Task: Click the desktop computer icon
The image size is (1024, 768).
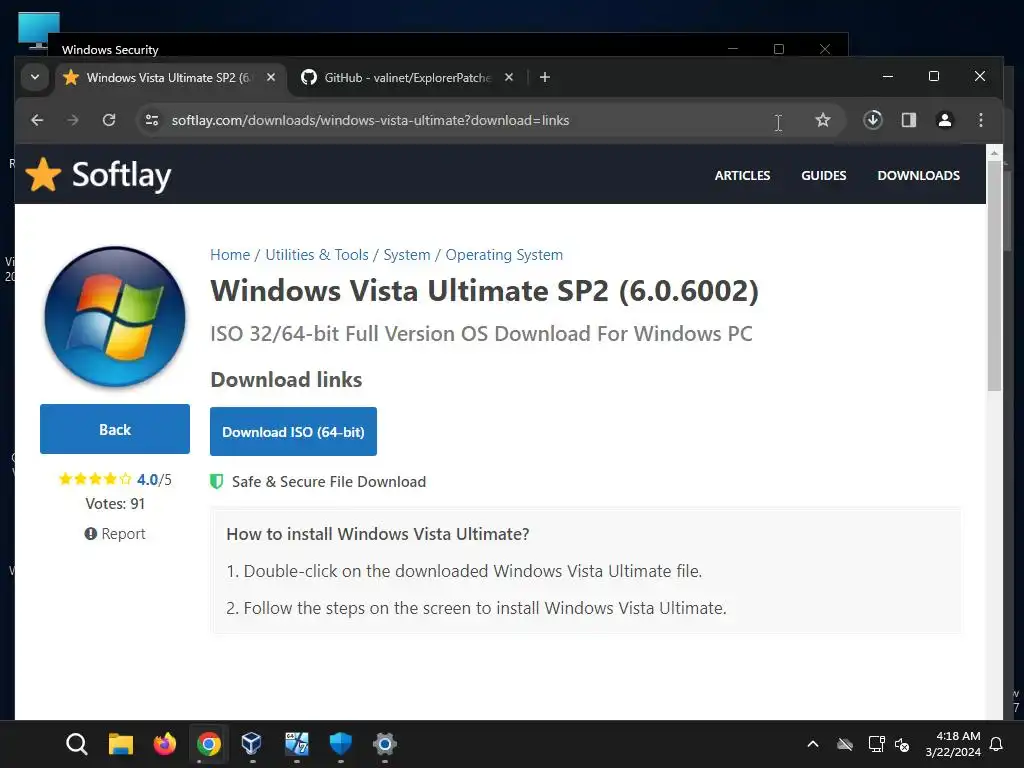Action: [39, 30]
